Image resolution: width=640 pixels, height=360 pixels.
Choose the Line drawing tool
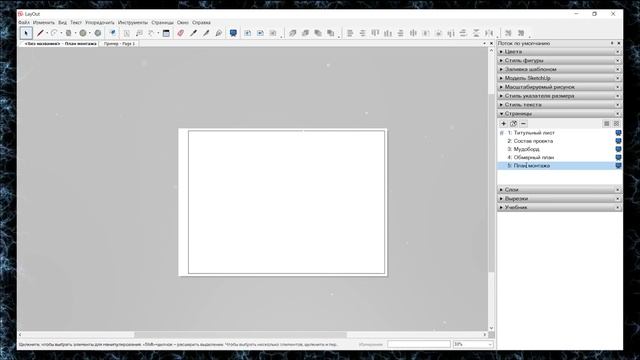pos(40,33)
